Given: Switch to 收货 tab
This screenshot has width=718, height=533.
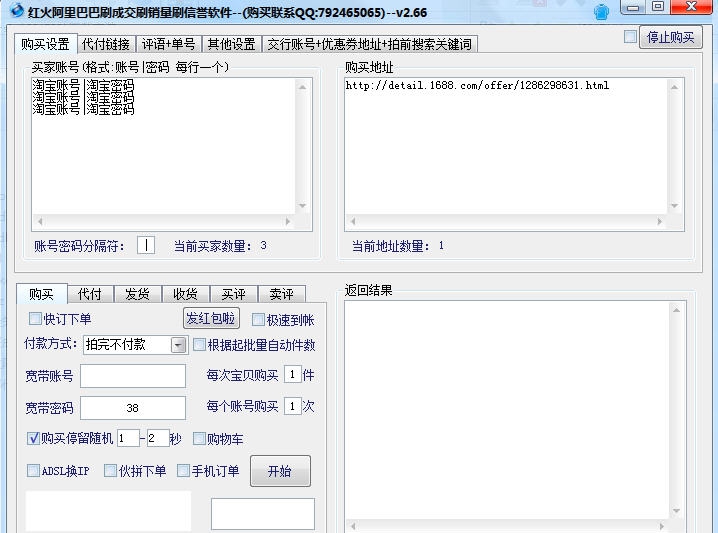Looking at the screenshot, I should (x=185, y=294).
